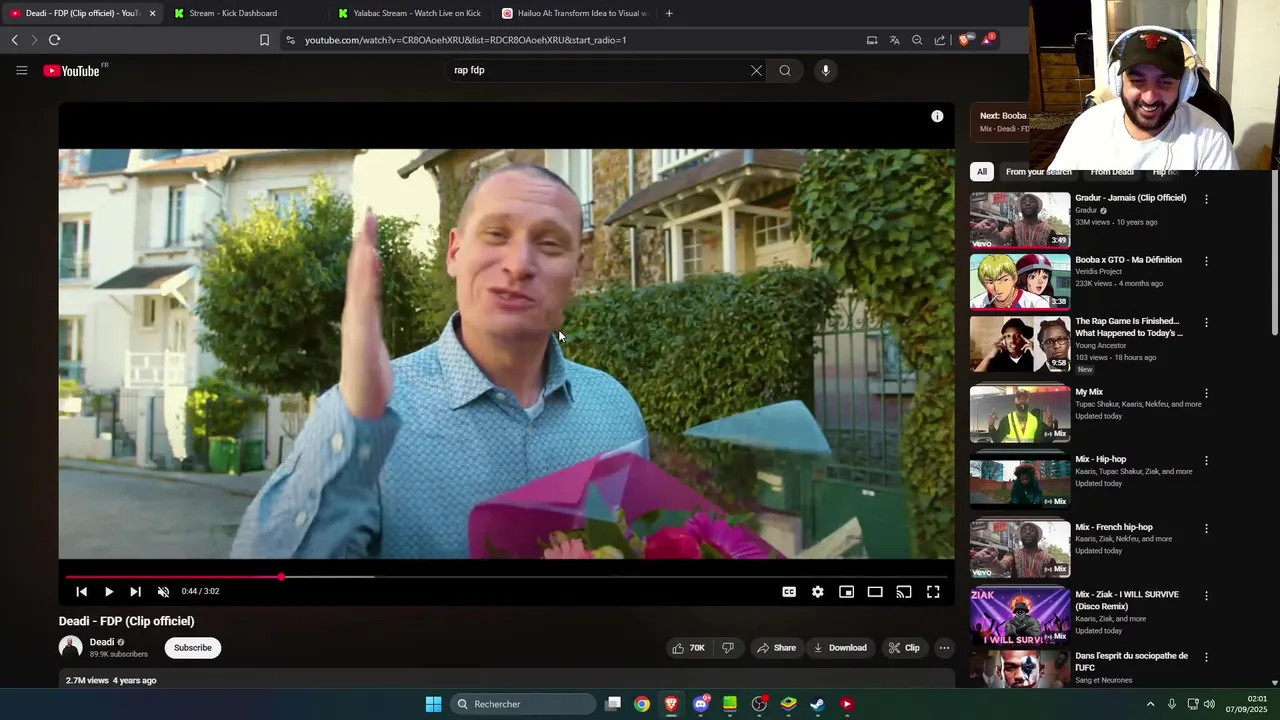The height and width of the screenshot is (720, 1280).
Task: Select the From Deadi chip
Action: [1112, 172]
